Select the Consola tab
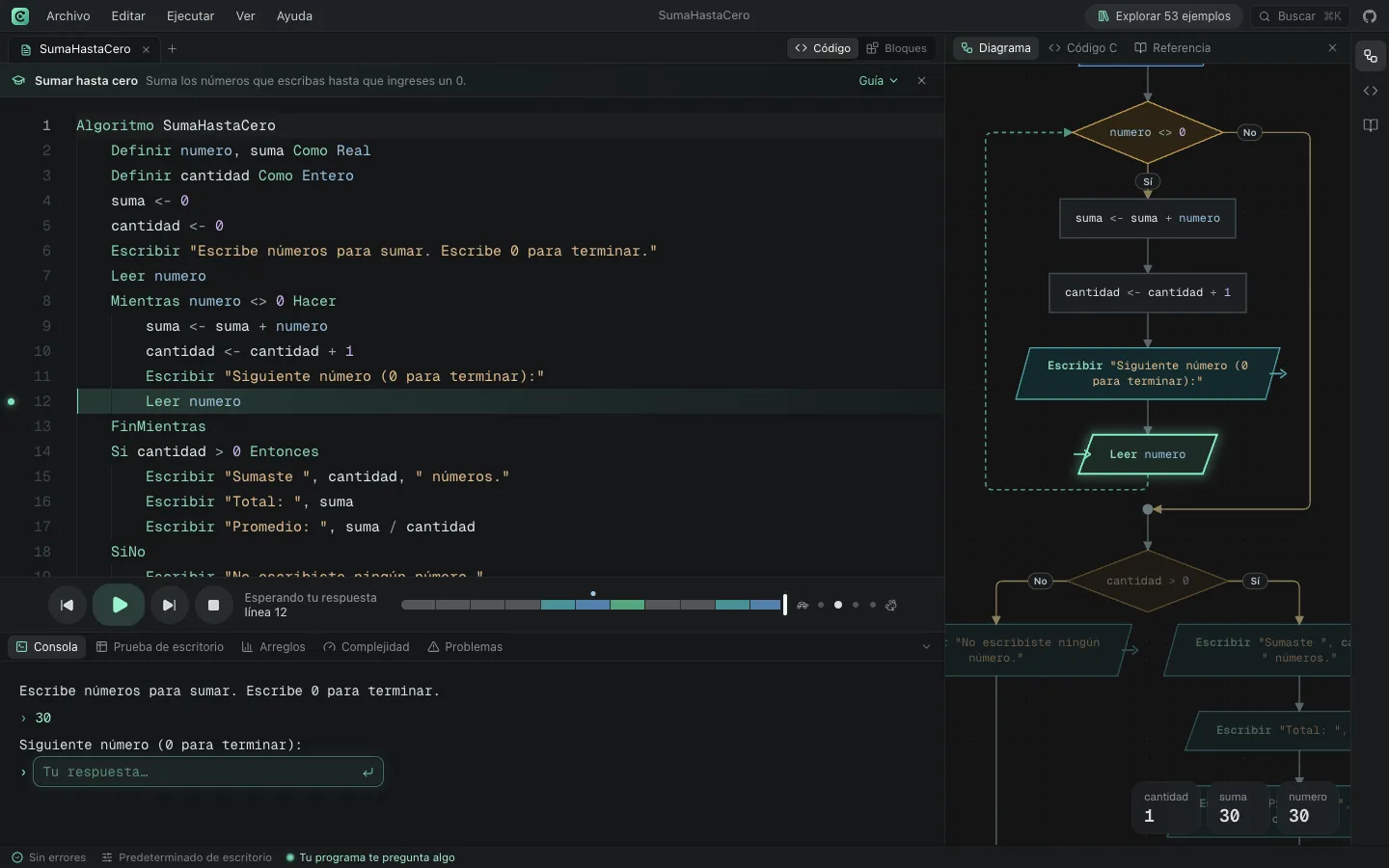This screenshot has width=1389, height=868. (46, 647)
